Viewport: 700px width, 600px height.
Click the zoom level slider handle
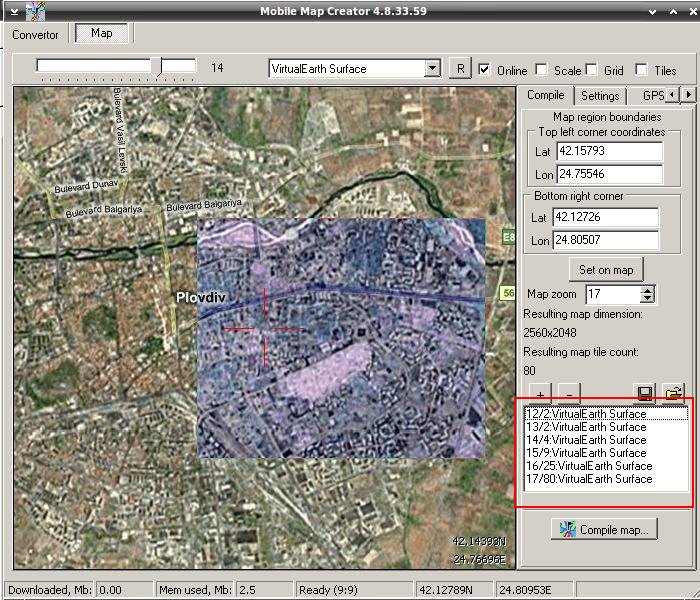click(x=157, y=66)
